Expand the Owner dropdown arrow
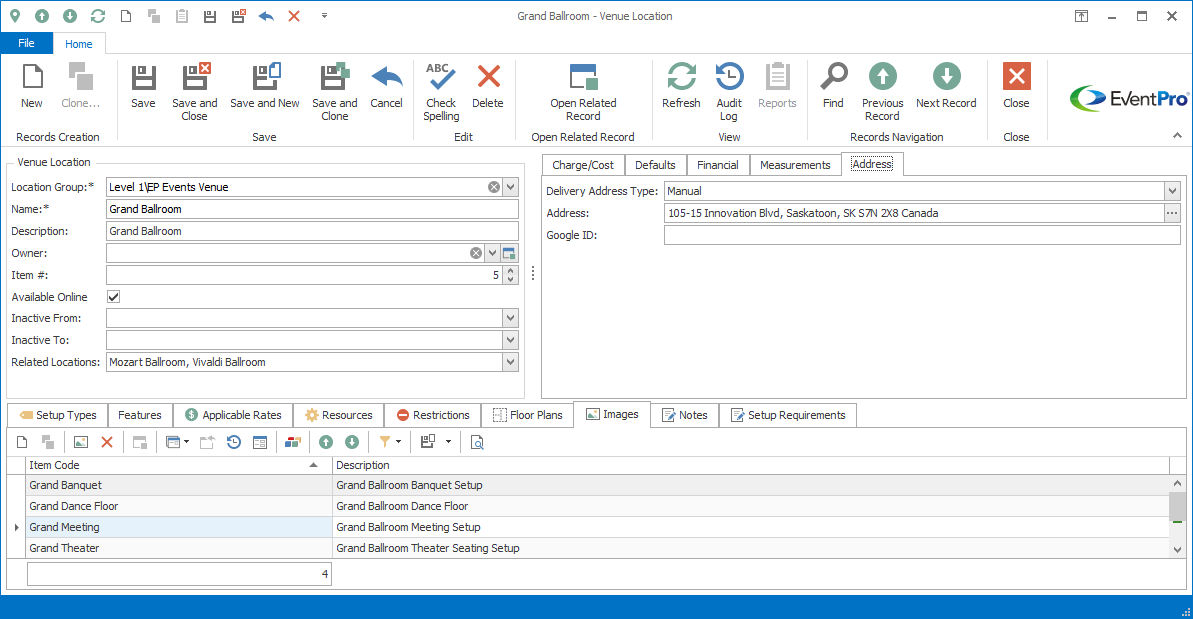 [x=492, y=253]
